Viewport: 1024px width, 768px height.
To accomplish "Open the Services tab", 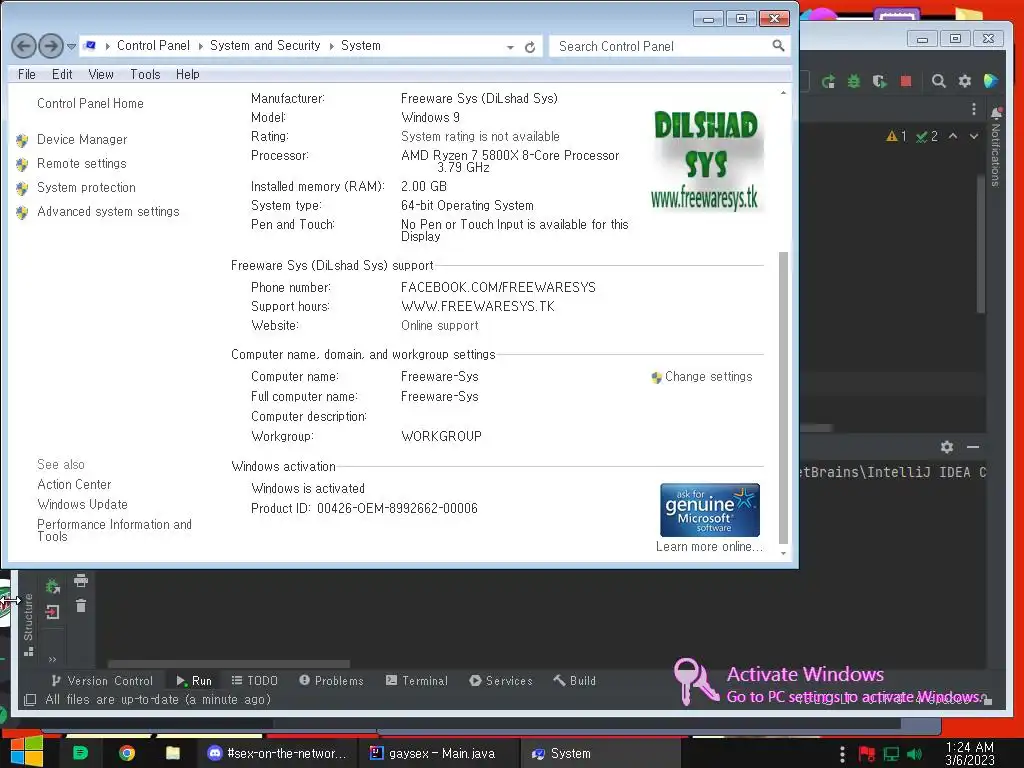I will (x=501, y=680).
